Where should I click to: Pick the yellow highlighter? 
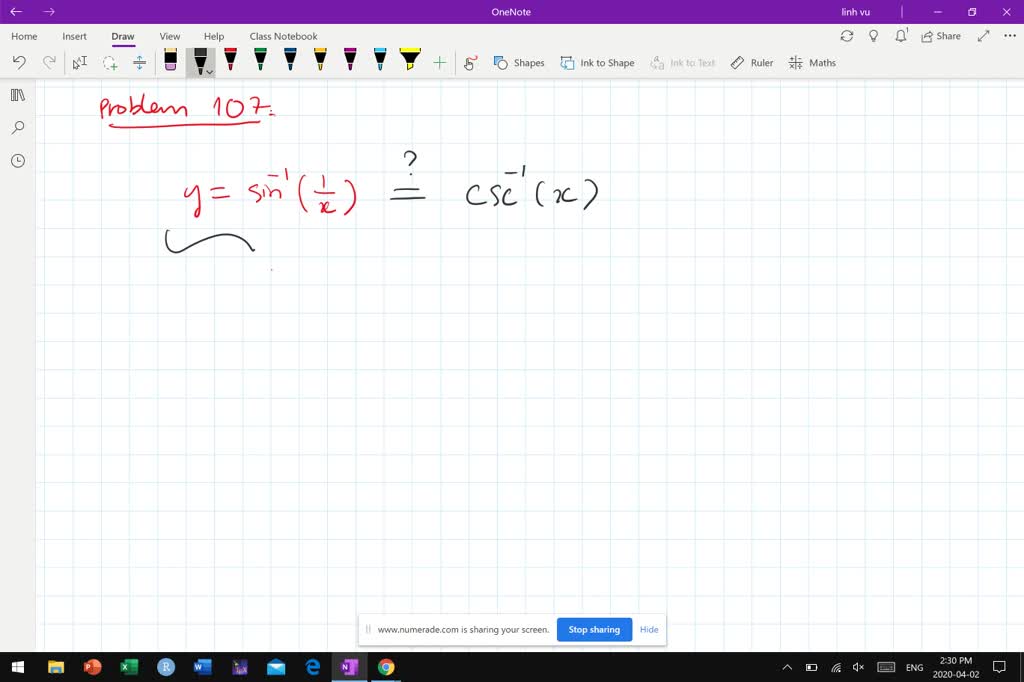pyautogui.click(x=409, y=62)
